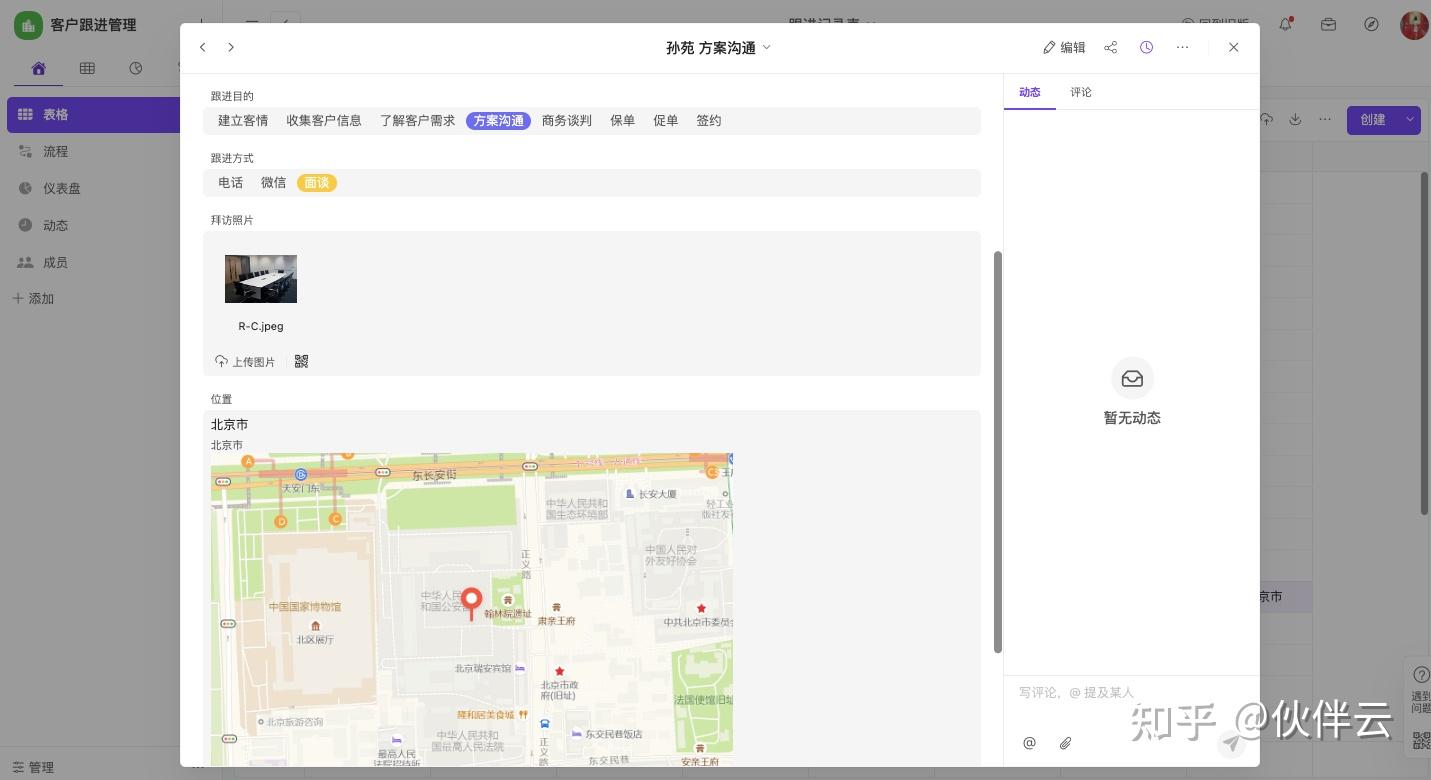
Task: Select 保单 as follow-up purpose
Action: pyautogui.click(x=623, y=121)
